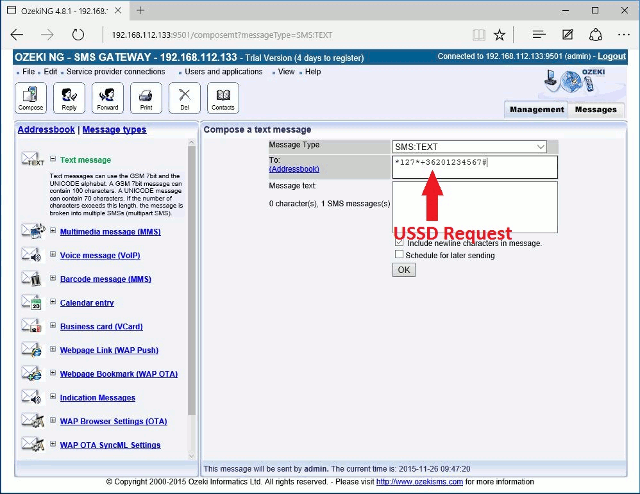The width and height of the screenshot is (640, 494).
Task: Switch to the Messages tab
Action: pos(596,109)
